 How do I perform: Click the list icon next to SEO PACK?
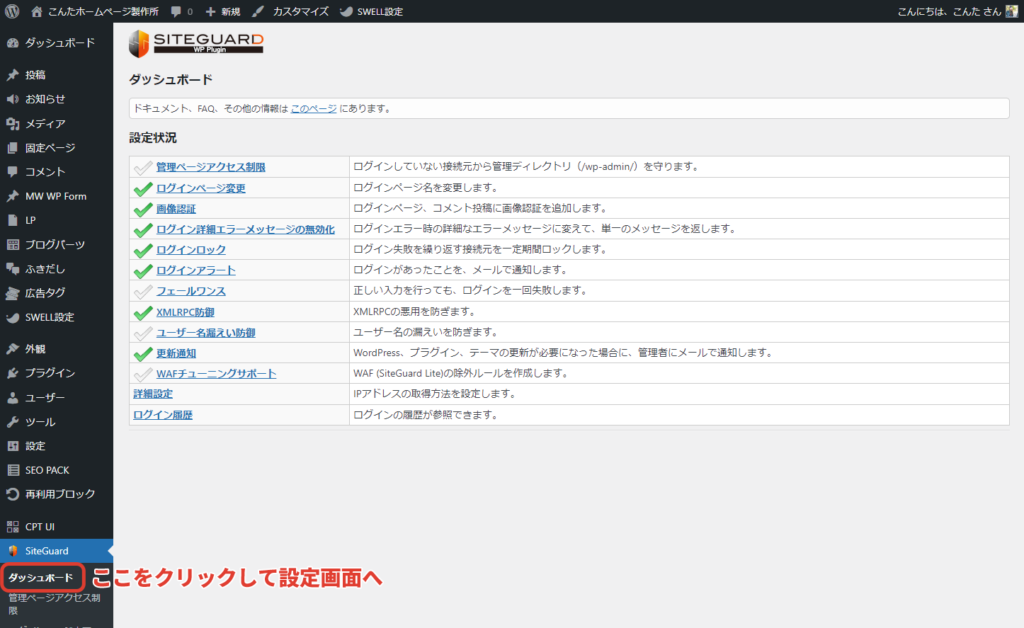point(12,470)
